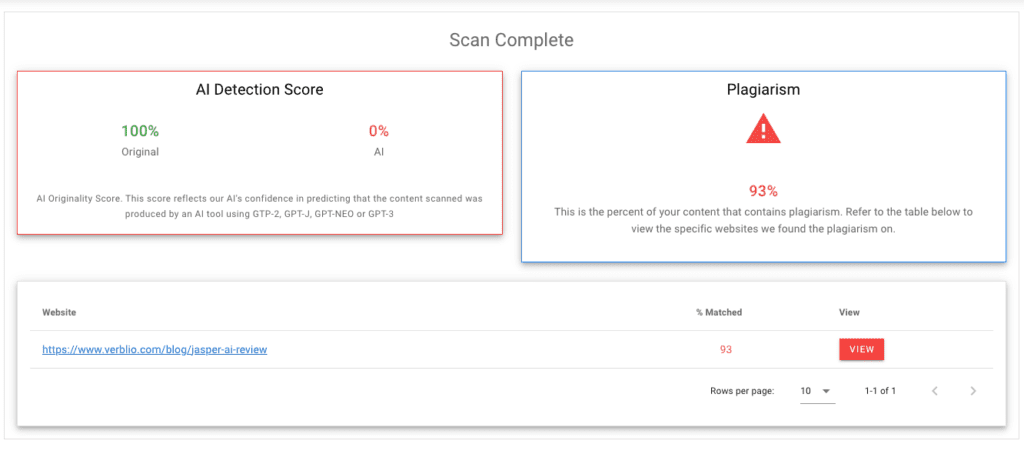The width and height of the screenshot is (1024, 454).
Task: Sort by the % Matched column header
Action: tap(718, 313)
